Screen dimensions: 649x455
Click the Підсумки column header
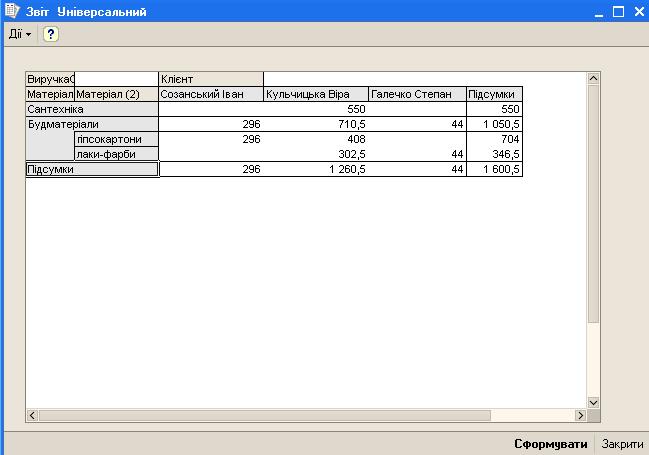point(494,94)
